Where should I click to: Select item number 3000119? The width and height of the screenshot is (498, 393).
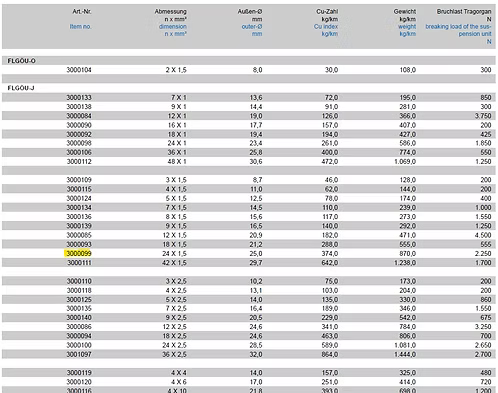pyautogui.click(x=79, y=373)
